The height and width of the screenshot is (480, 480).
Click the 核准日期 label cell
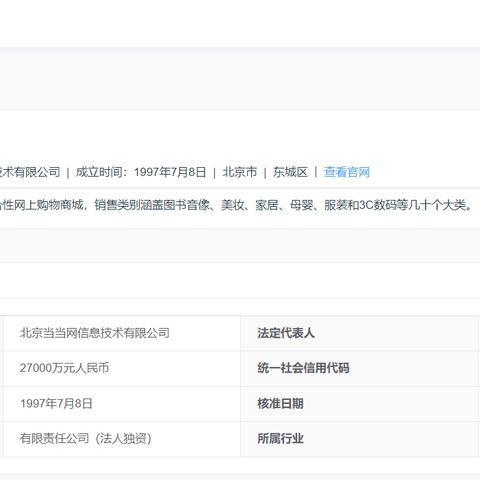[359, 404]
